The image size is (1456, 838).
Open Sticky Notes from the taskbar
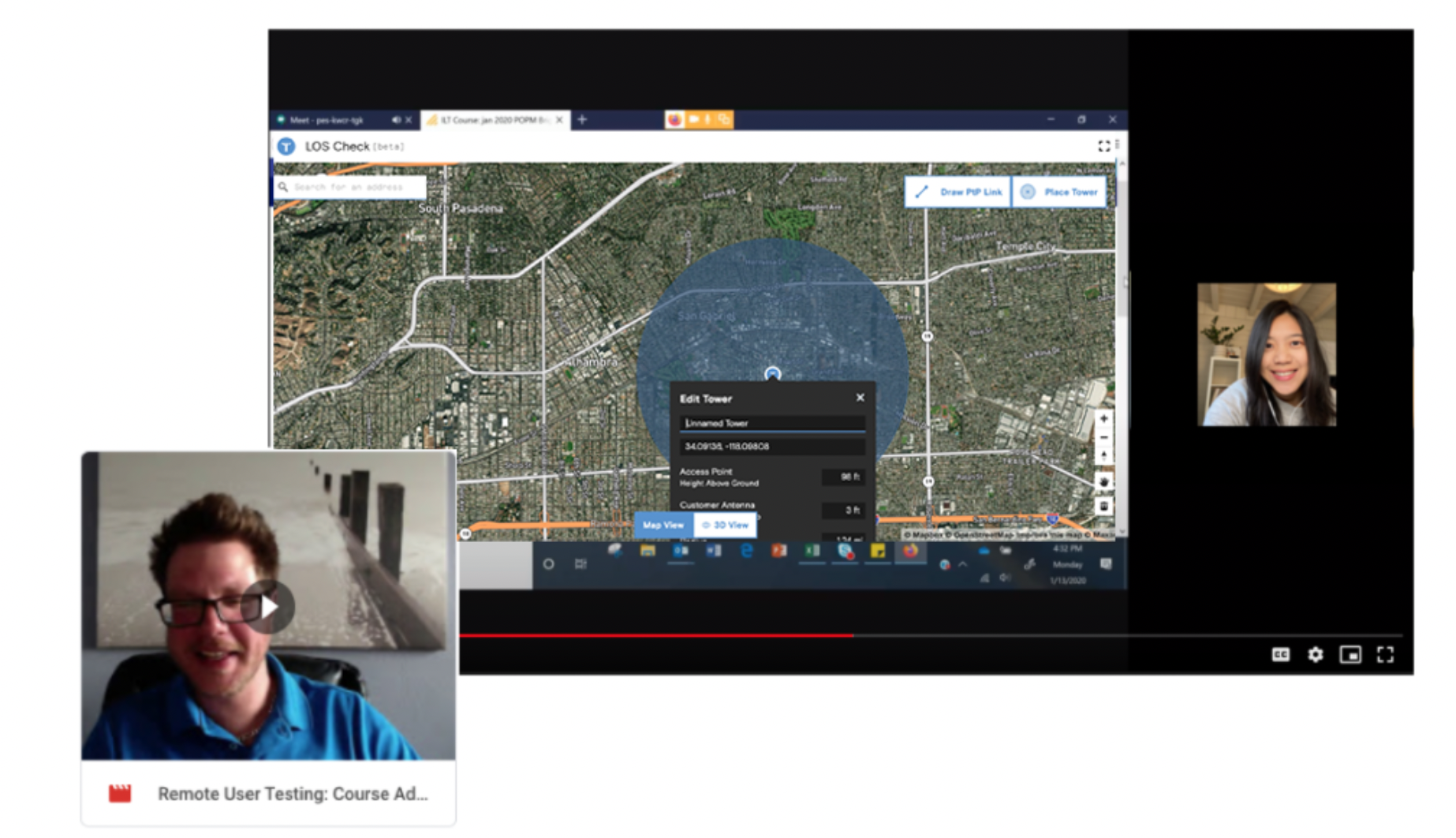click(x=878, y=551)
